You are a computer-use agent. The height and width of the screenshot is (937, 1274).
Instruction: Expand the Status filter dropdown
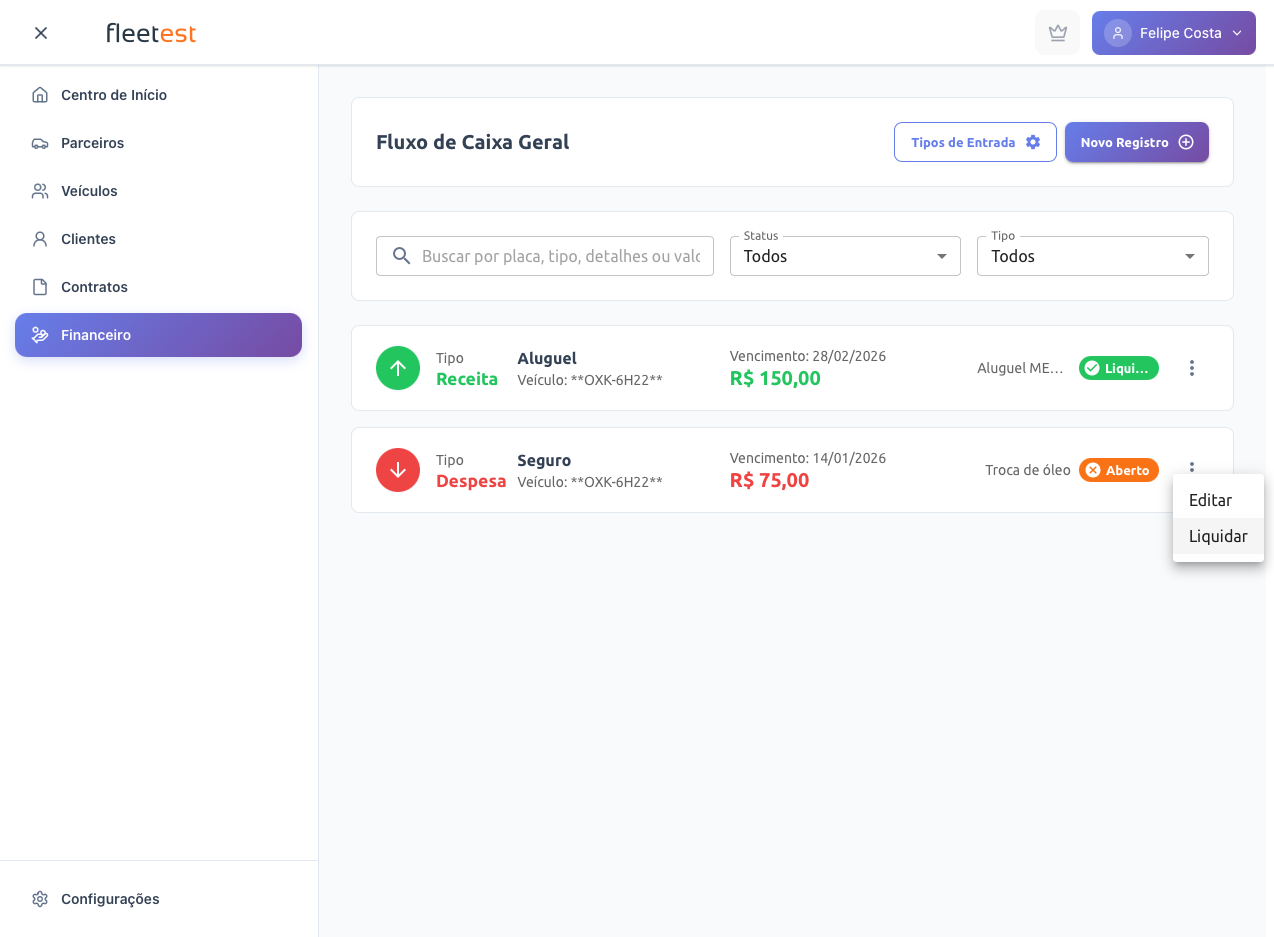point(844,256)
